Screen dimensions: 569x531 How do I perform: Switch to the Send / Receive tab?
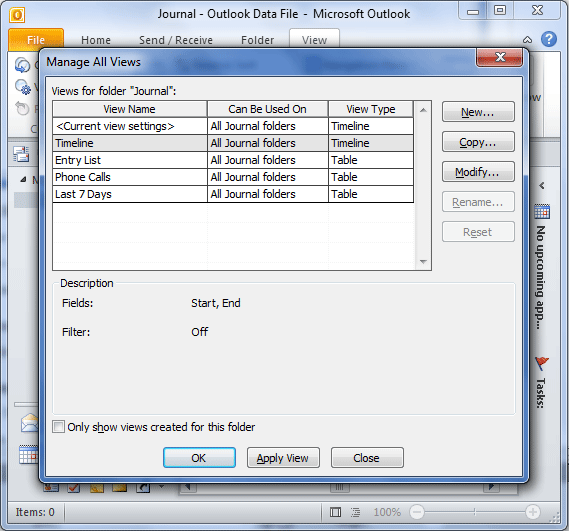coord(176,40)
